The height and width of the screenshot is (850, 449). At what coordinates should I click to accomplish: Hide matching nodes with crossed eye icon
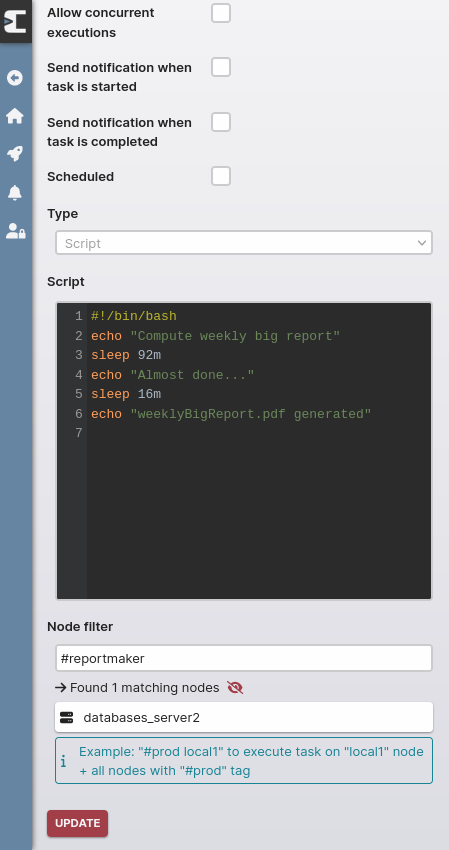tap(235, 688)
